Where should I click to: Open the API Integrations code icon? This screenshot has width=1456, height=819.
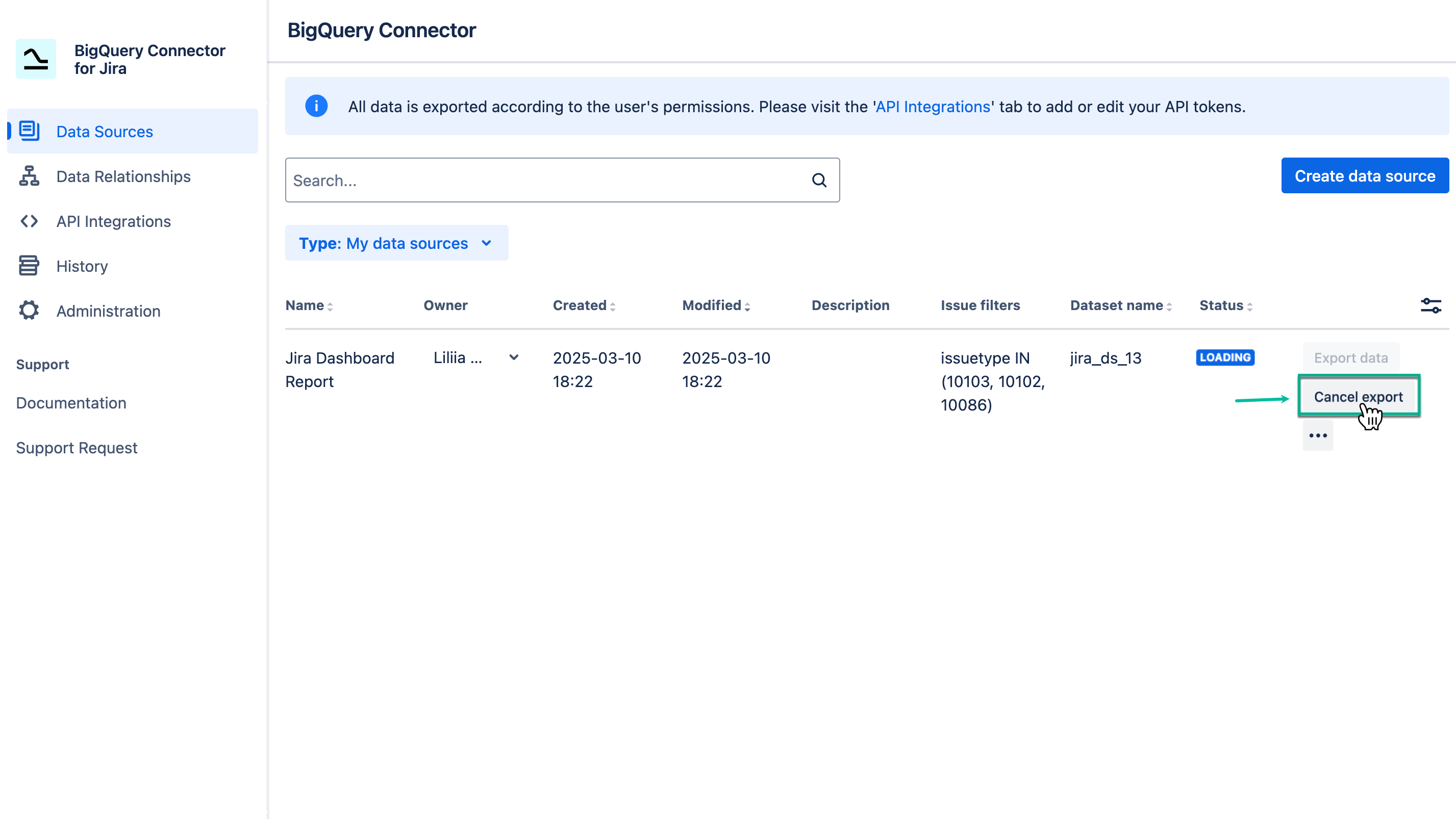(x=29, y=221)
